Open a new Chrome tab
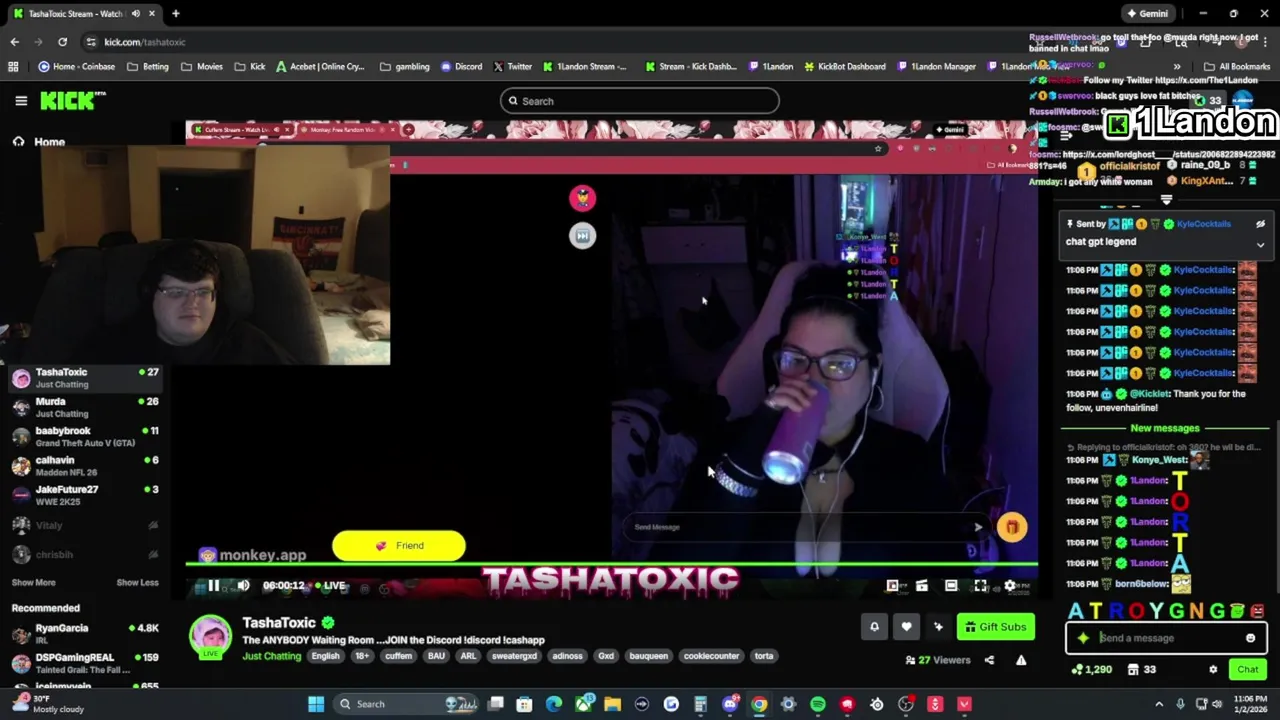Viewport: 1280px width, 720px height. coord(175,14)
